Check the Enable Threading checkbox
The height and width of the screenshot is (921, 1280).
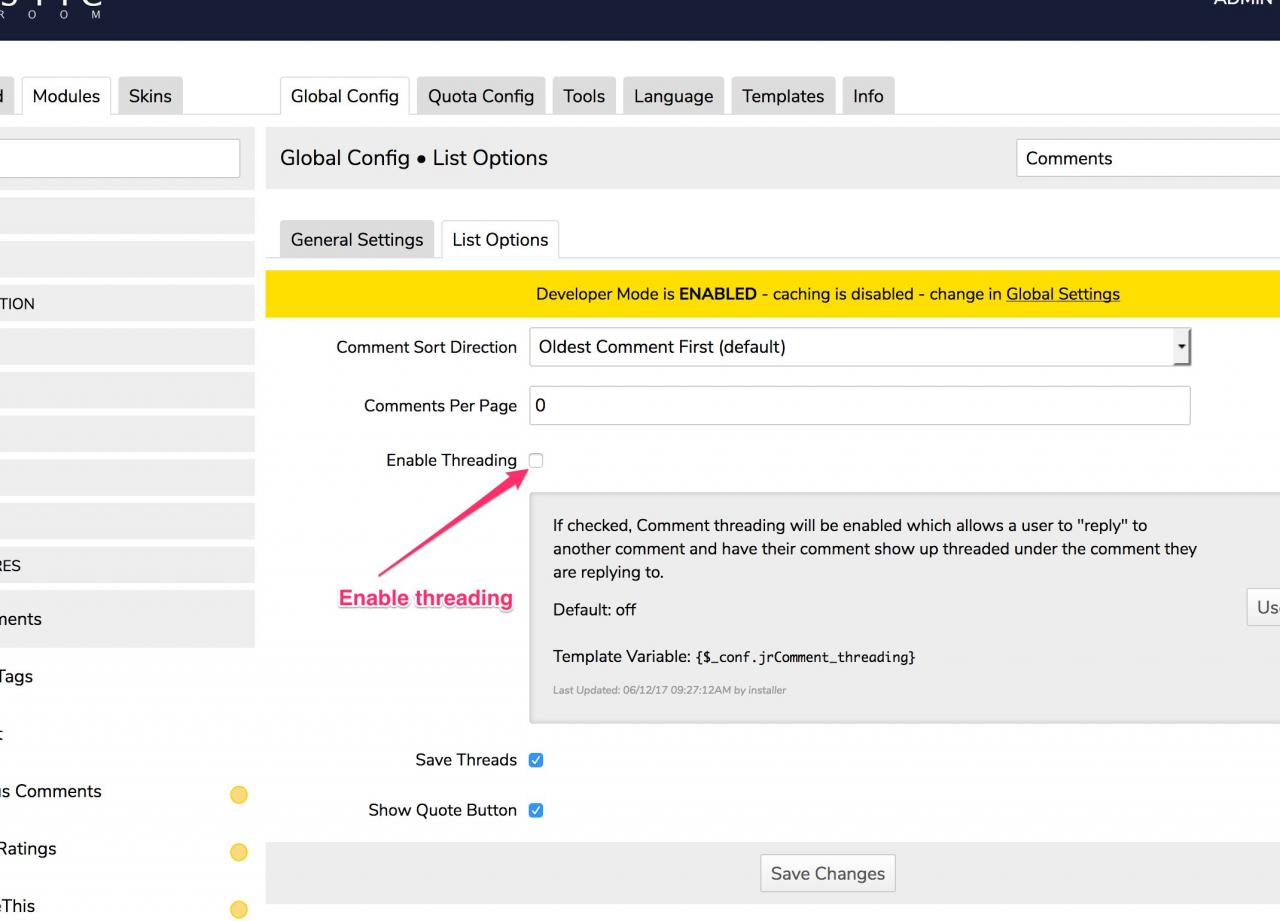pos(536,460)
